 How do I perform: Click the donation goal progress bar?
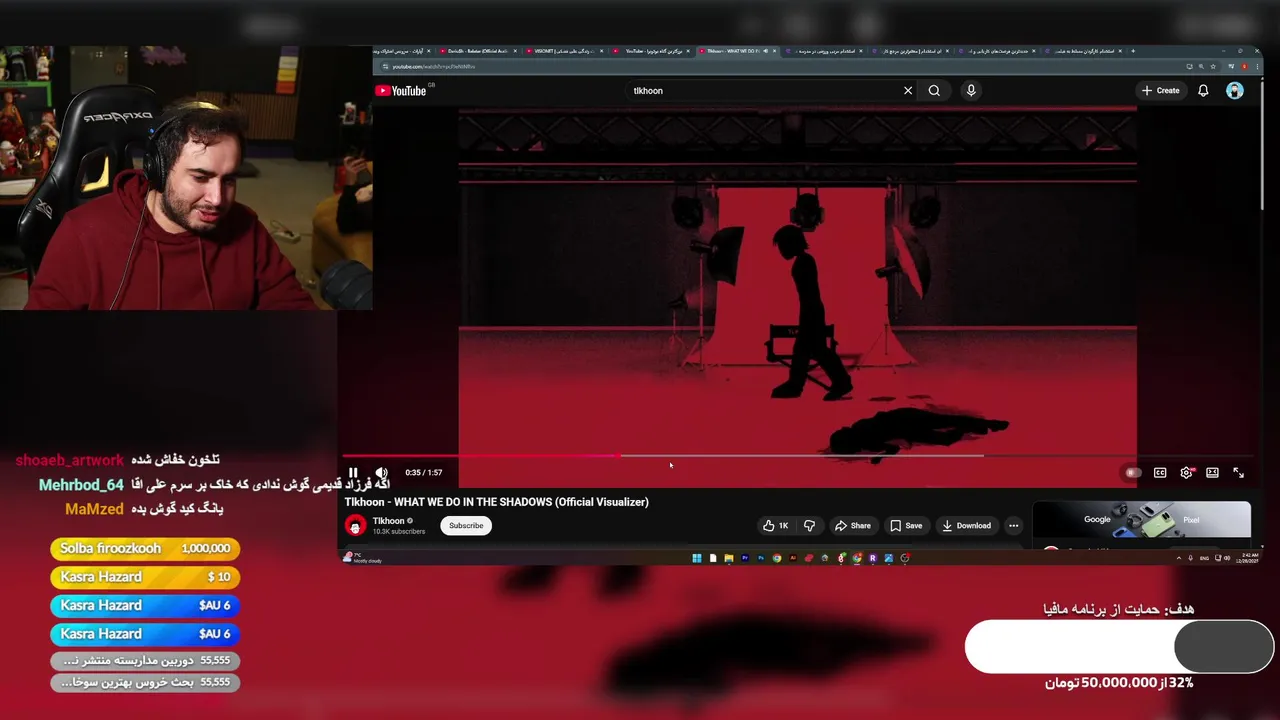tap(1119, 647)
